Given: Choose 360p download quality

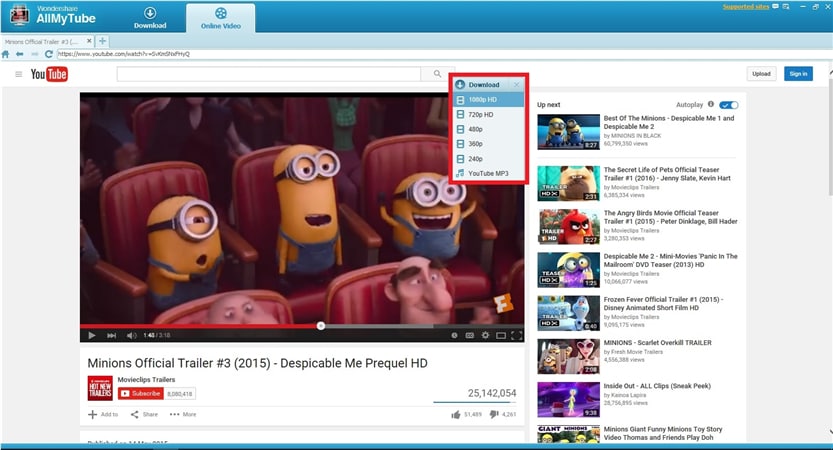Looking at the screenshot, I should 488,144.
